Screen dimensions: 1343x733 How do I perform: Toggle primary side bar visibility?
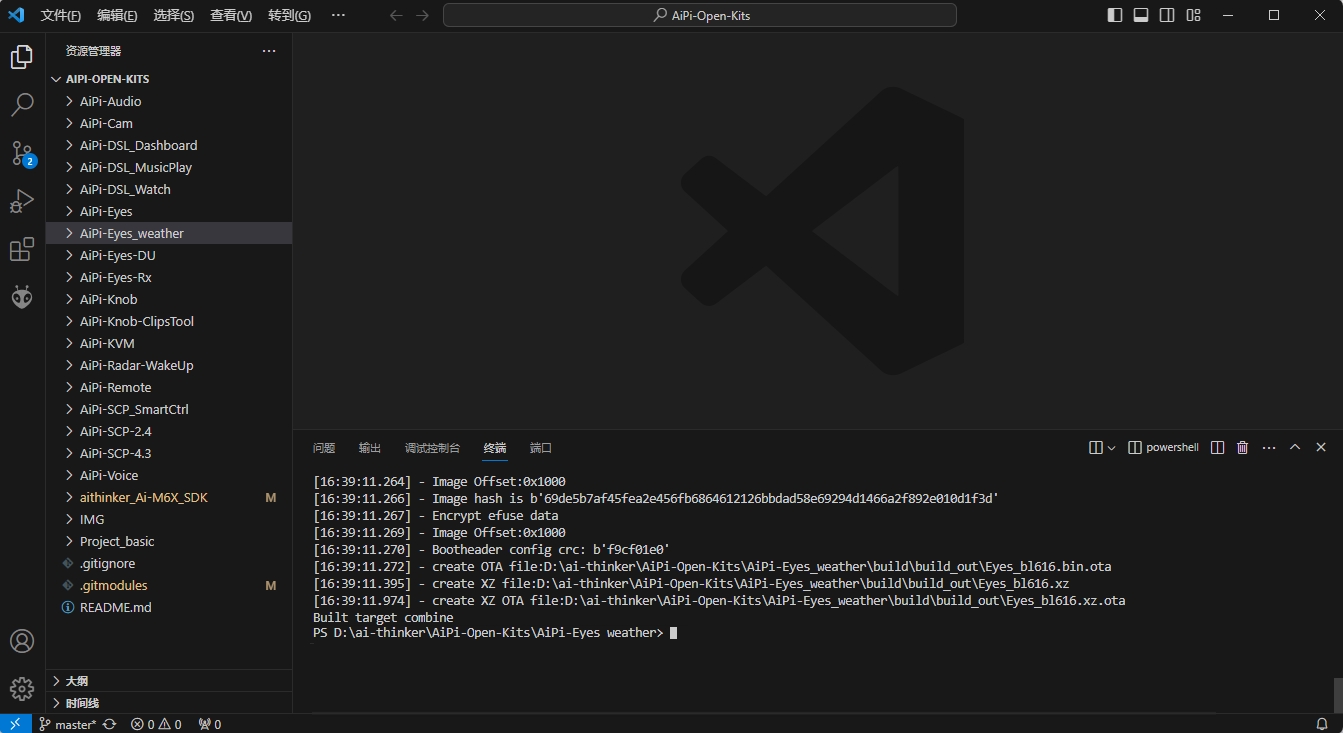click(x=1115, y=15)
